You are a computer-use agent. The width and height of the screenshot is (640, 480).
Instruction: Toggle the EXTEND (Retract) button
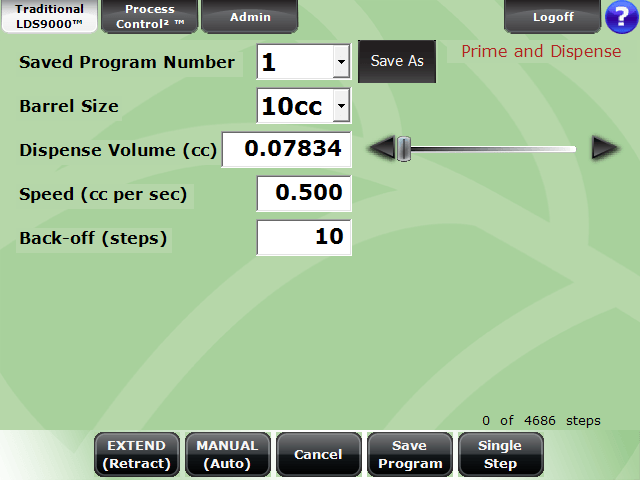point(137,454)
